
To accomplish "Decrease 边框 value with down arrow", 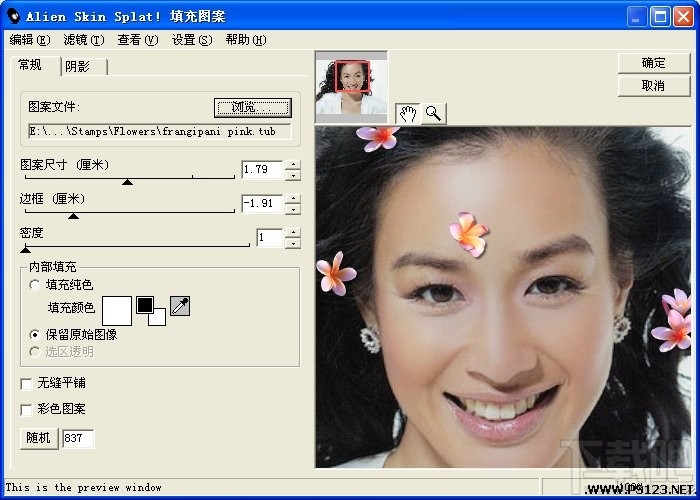I will [293, 209].
